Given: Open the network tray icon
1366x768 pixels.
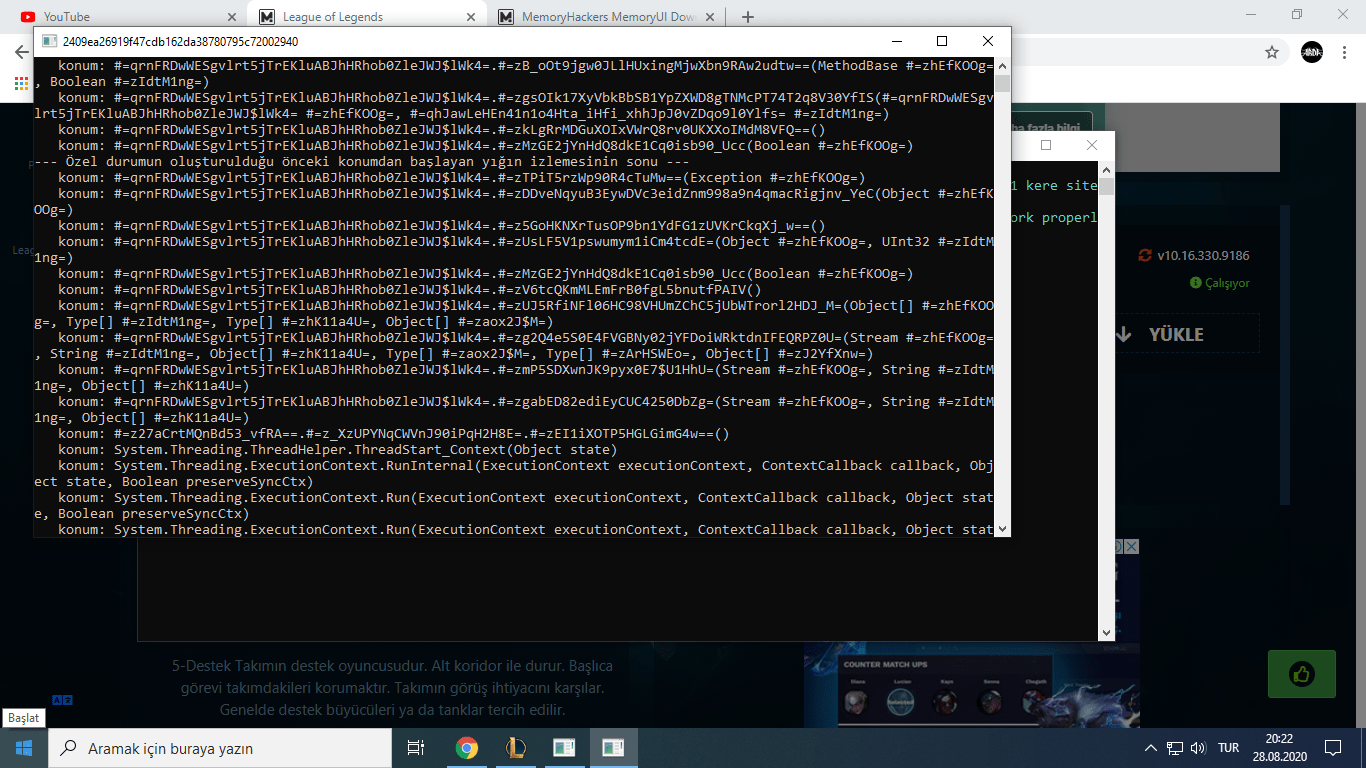Looking at the screenshot, I should 1175,748.
